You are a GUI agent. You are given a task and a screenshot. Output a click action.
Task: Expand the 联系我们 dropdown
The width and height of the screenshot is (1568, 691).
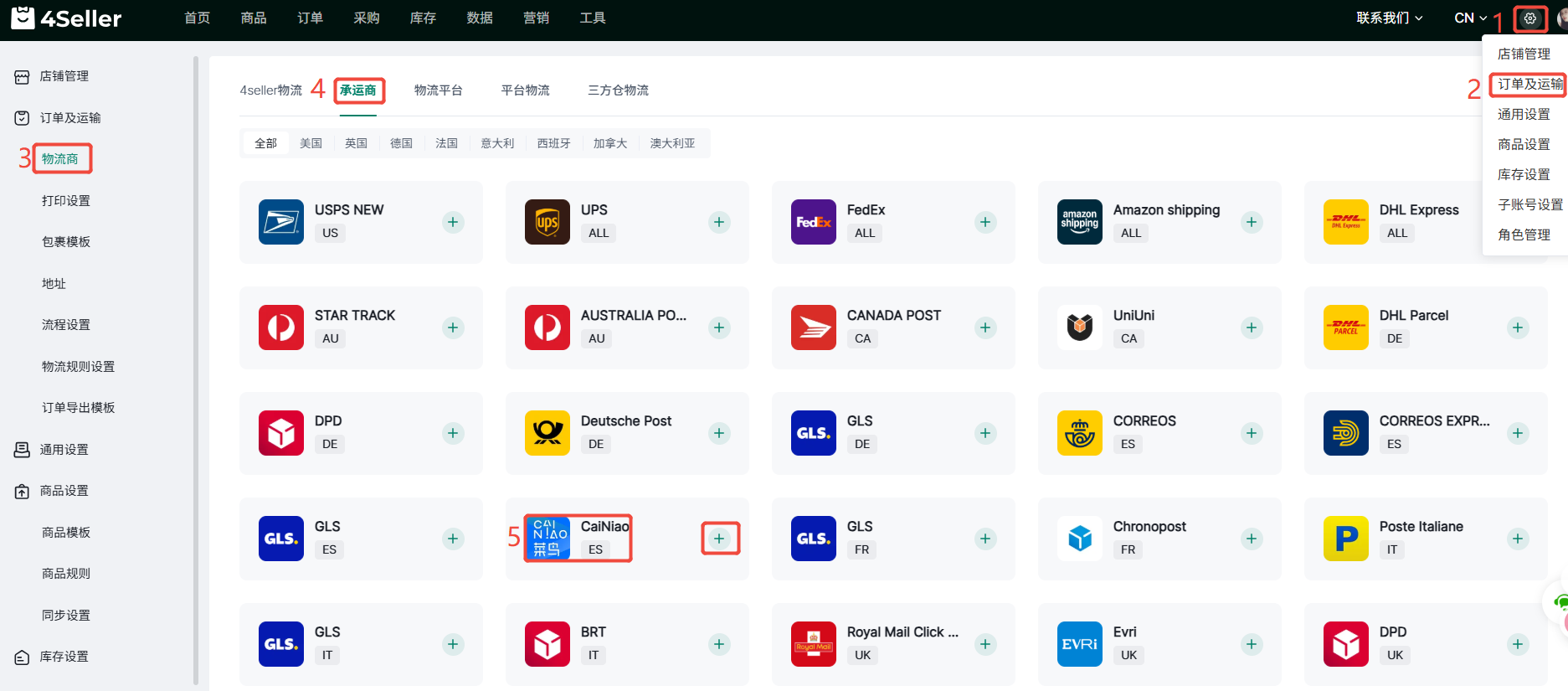point(1390,18)
